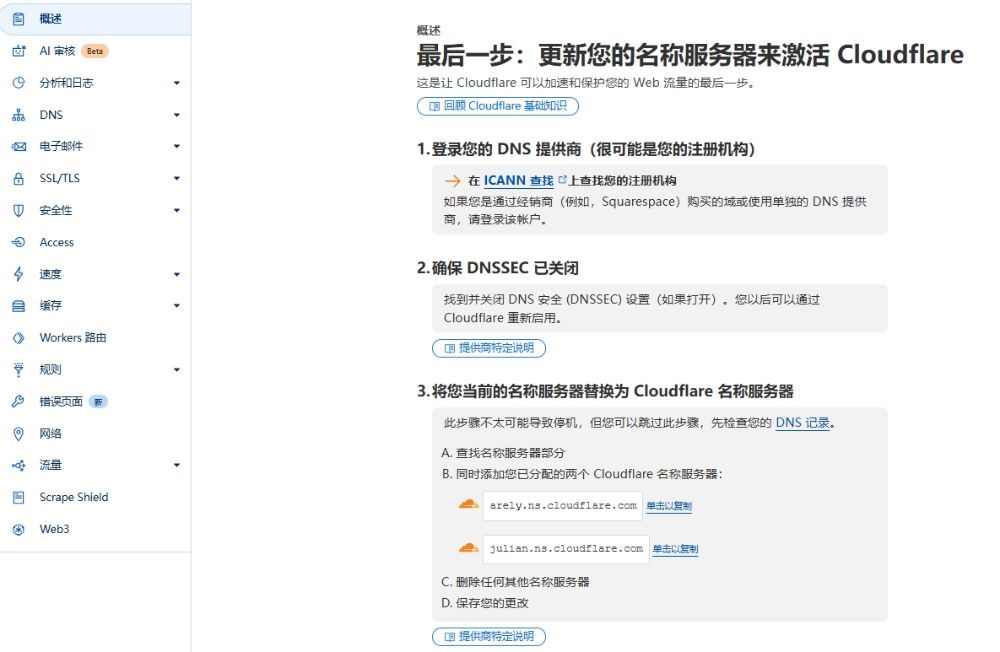
Task: Click the 安全性 shield icon
Action: pyautogui.click(x=18, y=211)
